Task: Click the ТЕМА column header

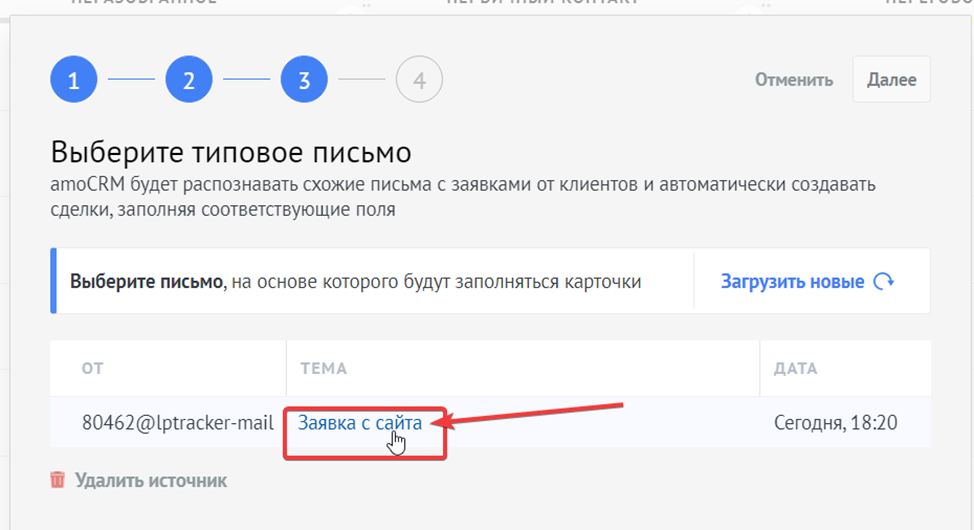Action: pyautogui.click(x=324, y=368)
